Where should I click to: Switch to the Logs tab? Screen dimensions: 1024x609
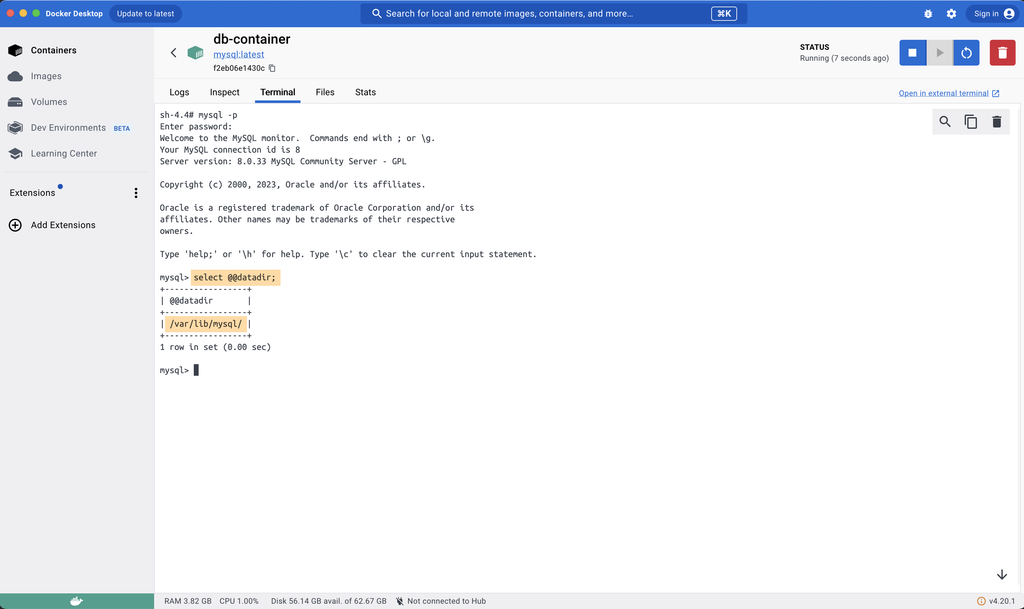pyautogui.click(x=179, y=92)
